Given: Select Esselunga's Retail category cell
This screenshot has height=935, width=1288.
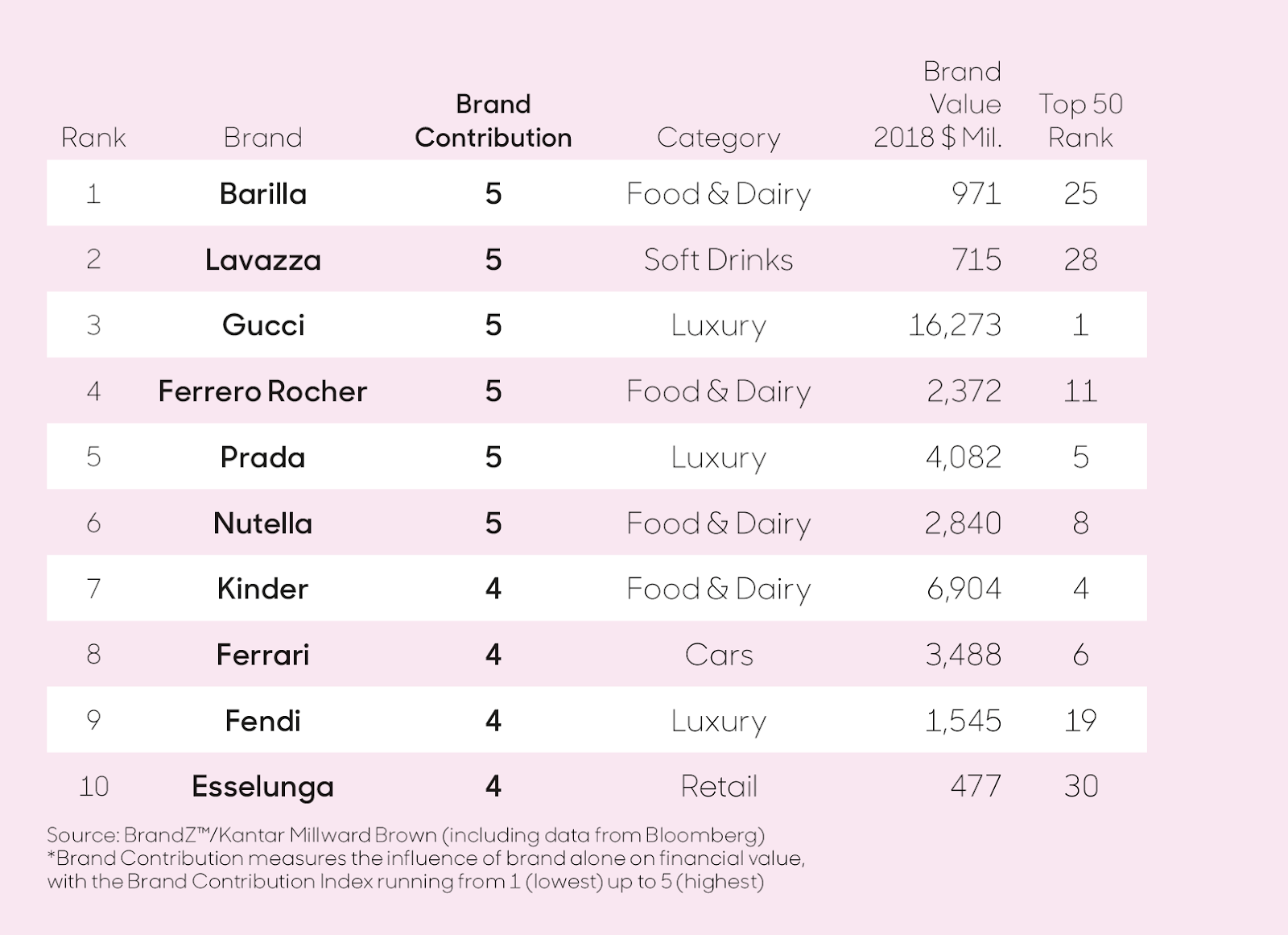Looking at the screenshot, I should tap(719, 786).
